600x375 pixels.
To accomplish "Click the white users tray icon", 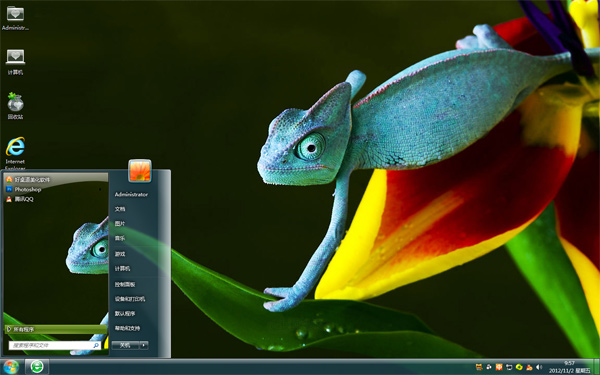I will pyautogui.click(x=489, y=367).
